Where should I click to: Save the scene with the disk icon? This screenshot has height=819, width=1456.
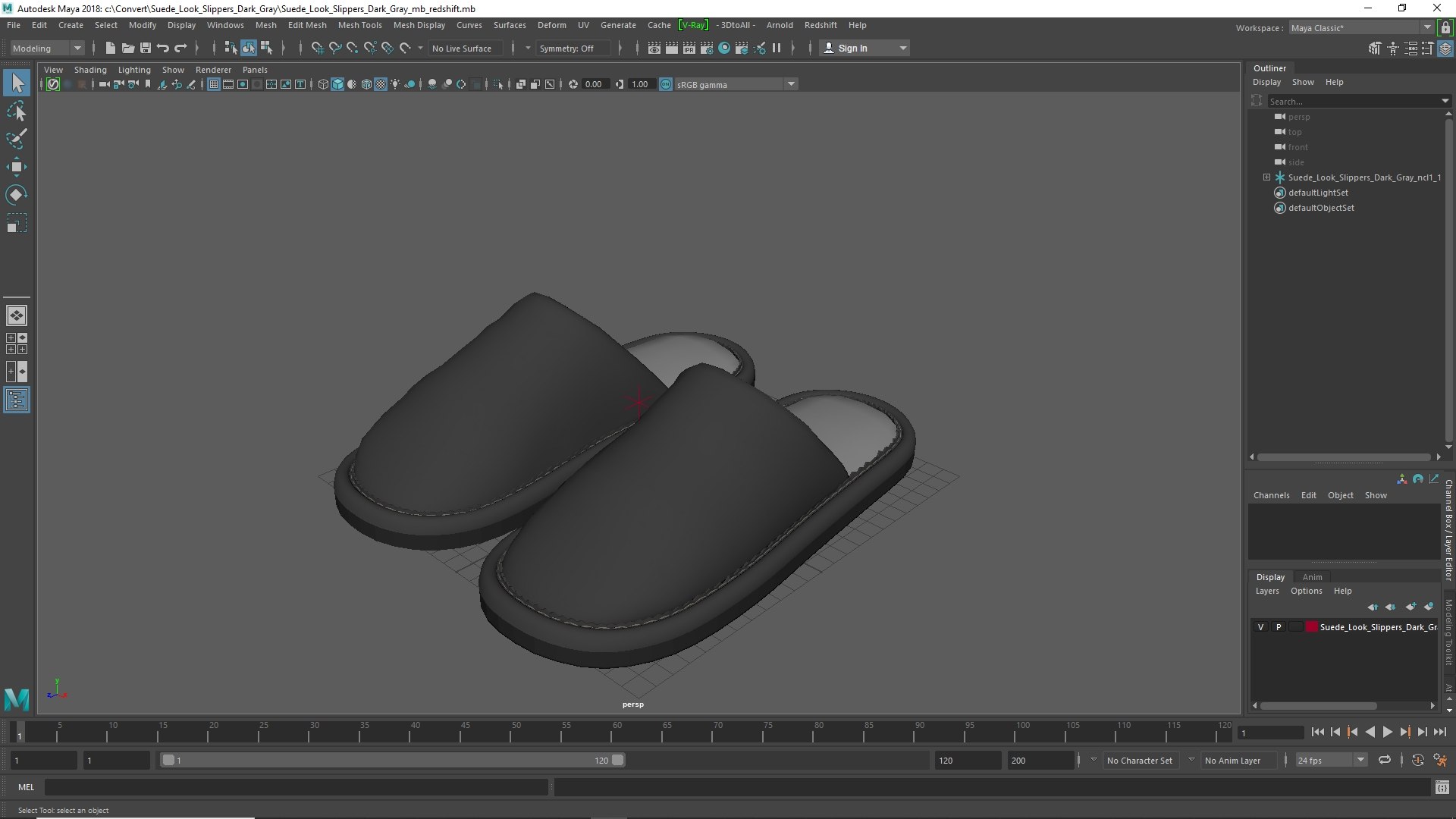click(145, 48)
